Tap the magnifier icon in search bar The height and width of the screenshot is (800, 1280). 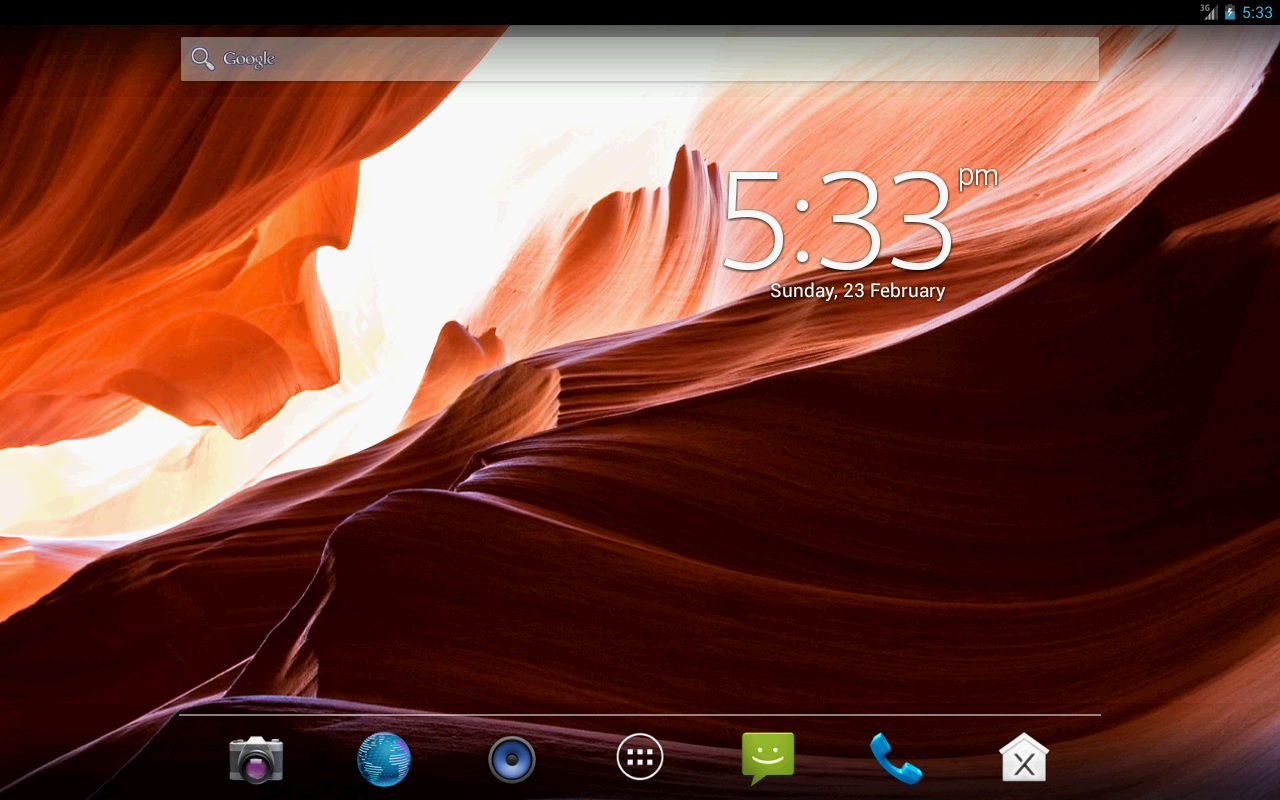click(203, 59)
